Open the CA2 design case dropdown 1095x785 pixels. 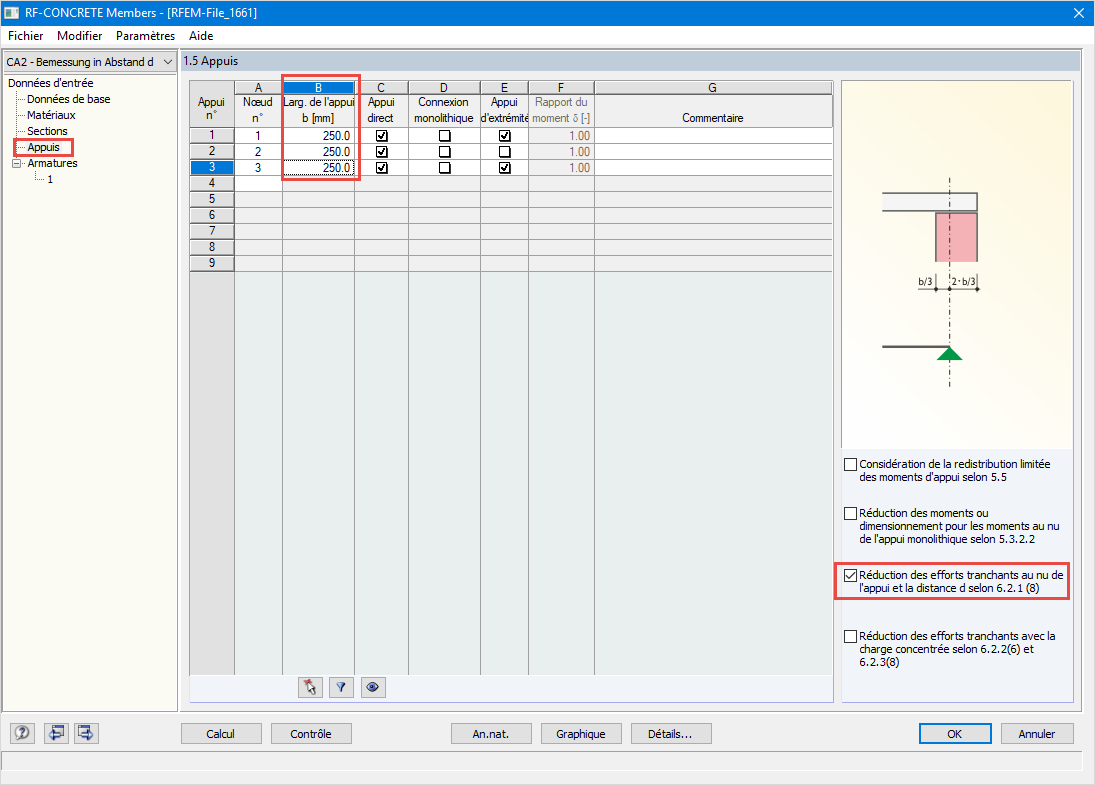pos(89,61)
